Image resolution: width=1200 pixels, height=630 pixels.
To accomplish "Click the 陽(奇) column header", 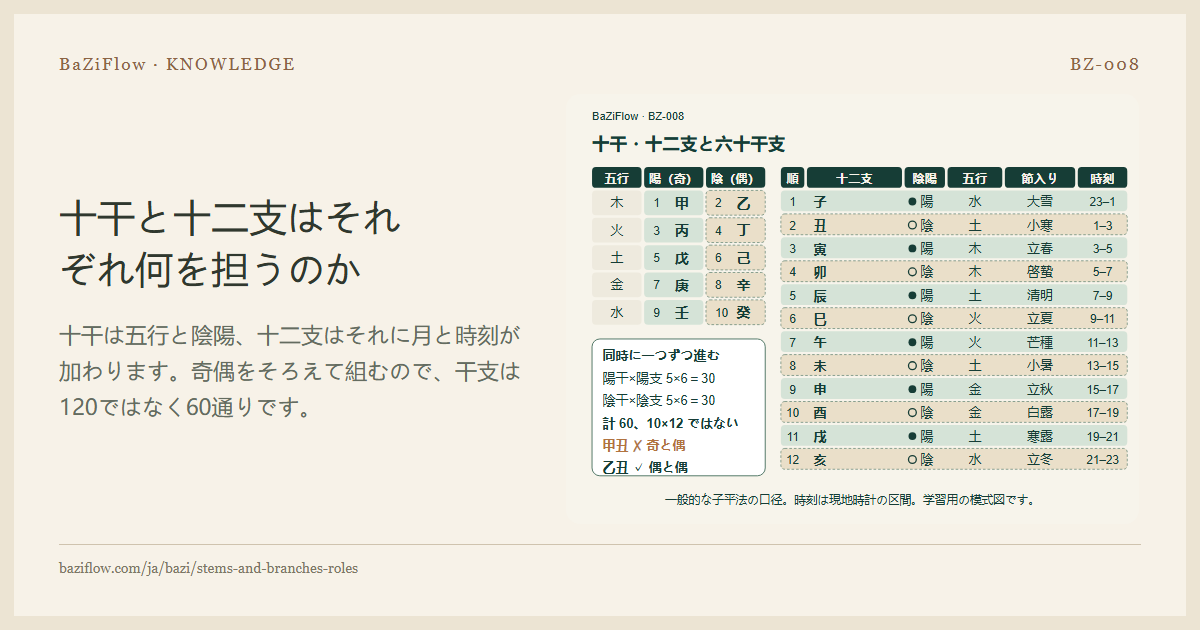I will [672, 178].
